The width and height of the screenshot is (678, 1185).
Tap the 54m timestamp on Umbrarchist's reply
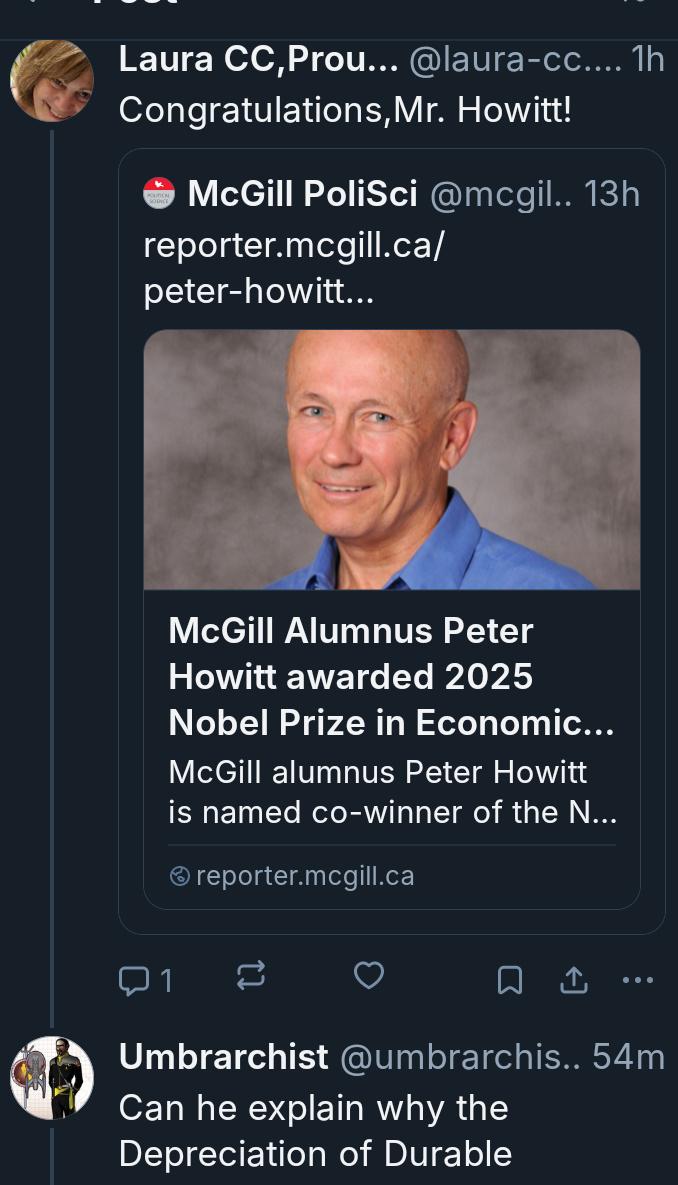coord(628,1056)
